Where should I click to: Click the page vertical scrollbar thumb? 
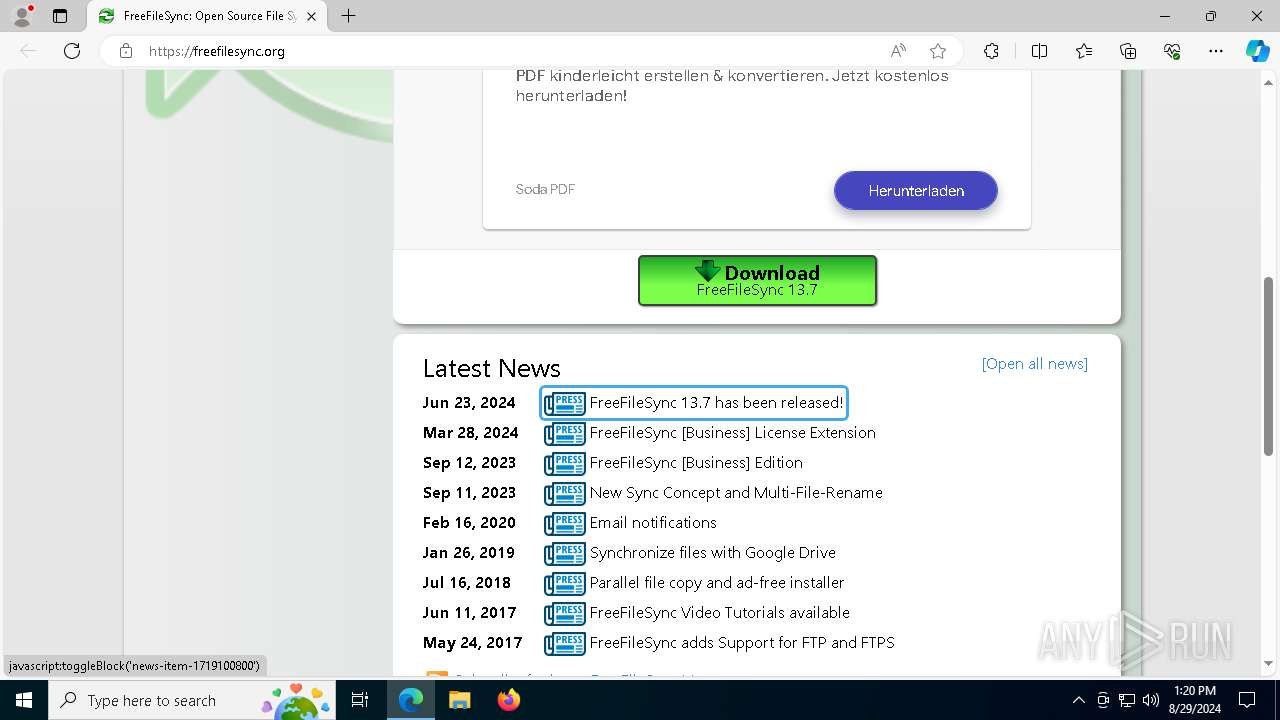1269,365
